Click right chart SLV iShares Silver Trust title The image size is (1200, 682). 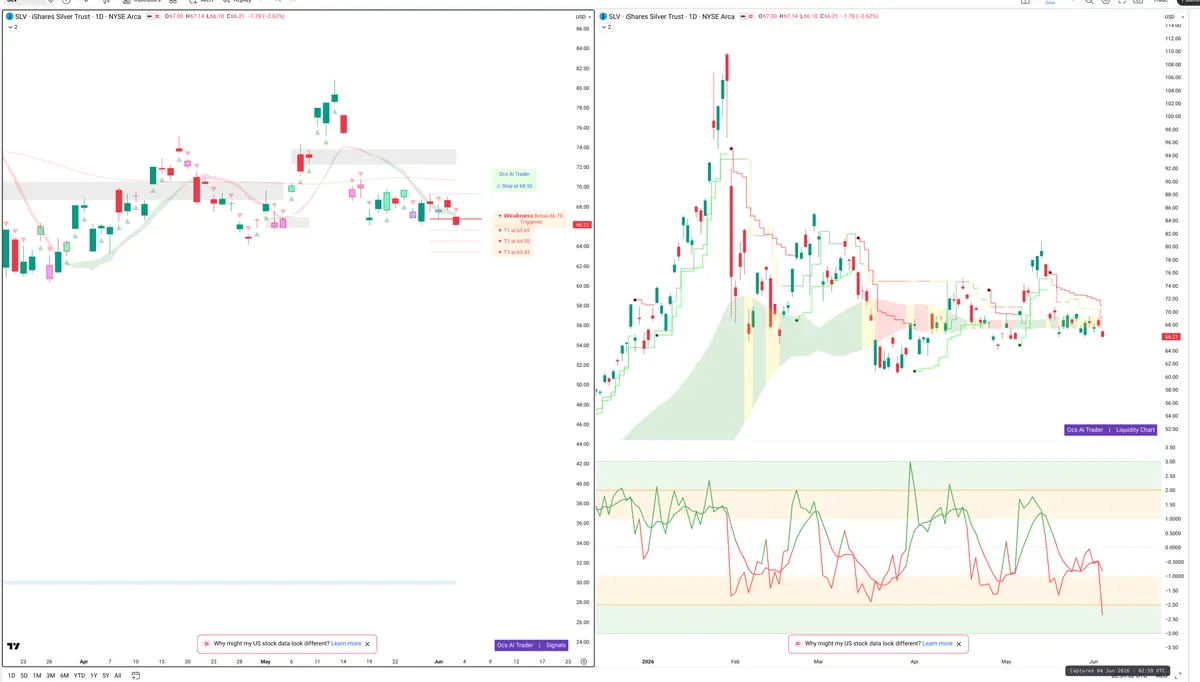coord(672,17)
